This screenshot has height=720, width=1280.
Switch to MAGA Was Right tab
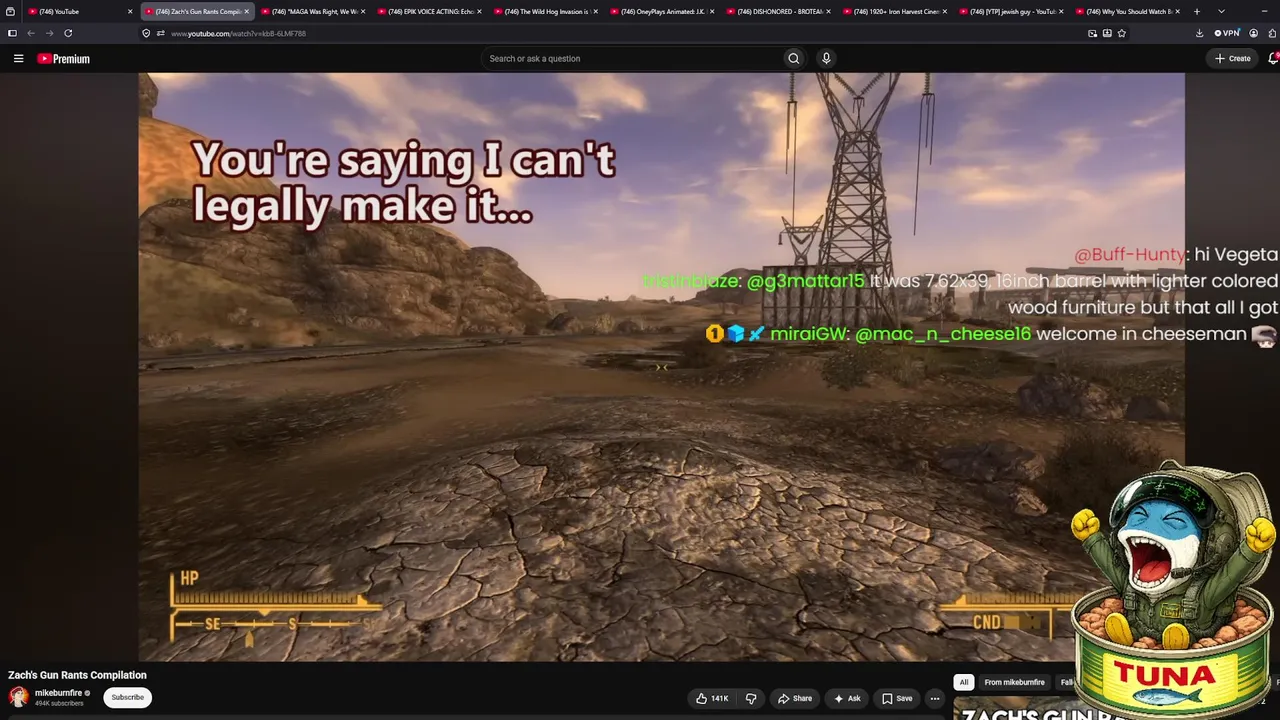point(313,11)
